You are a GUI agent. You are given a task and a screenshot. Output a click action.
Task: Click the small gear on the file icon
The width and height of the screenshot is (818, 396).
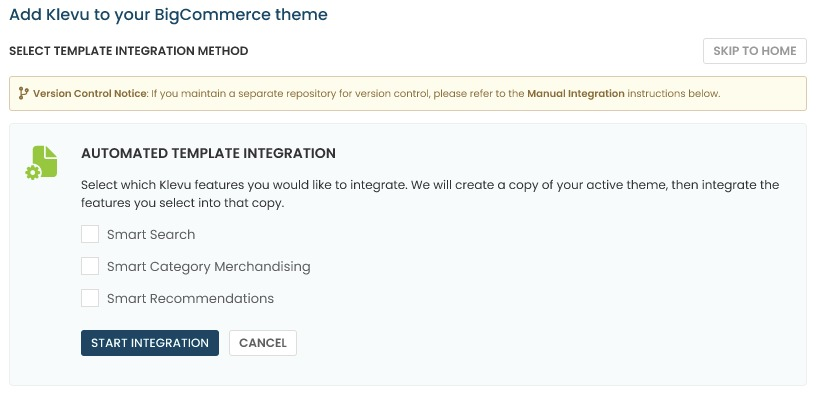click(32, 173)
